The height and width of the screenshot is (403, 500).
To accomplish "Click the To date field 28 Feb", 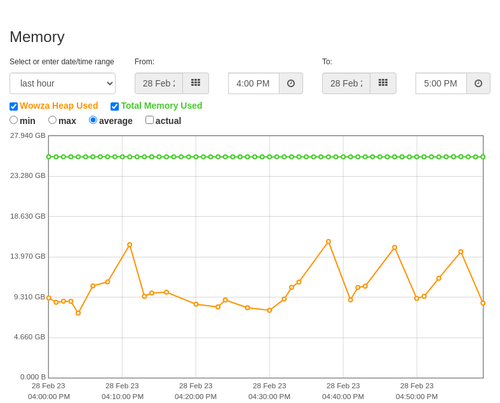I will click(346, 83).
